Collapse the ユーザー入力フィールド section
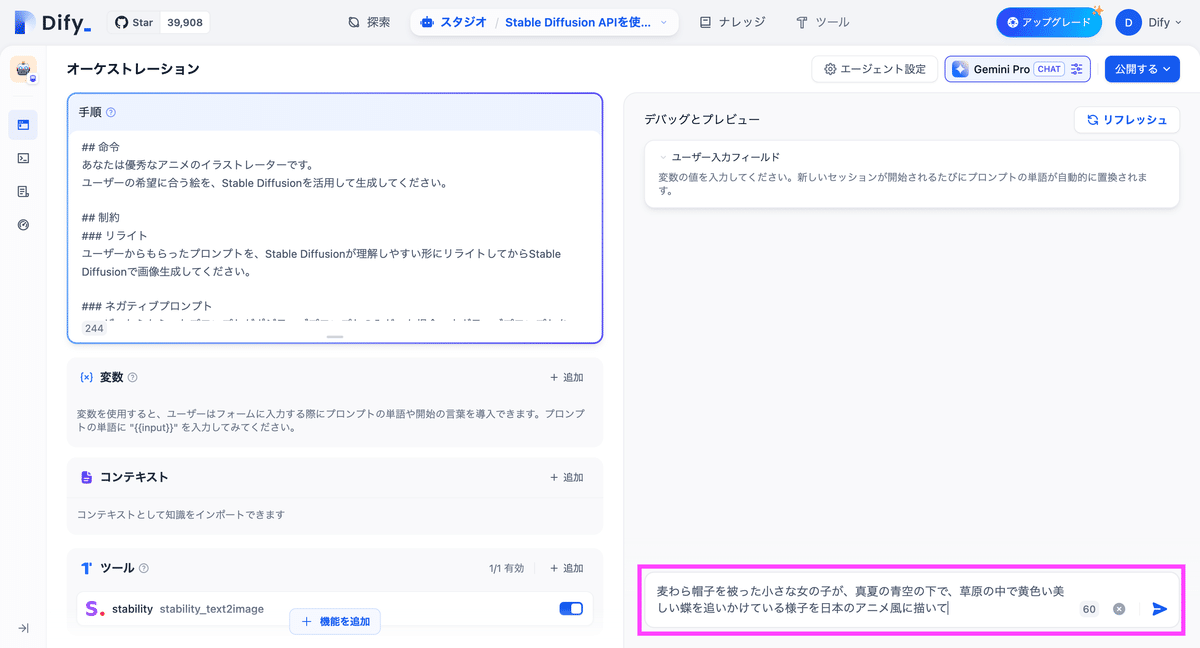The height and width of the screenshot is (648, 1200). (662, 157)
